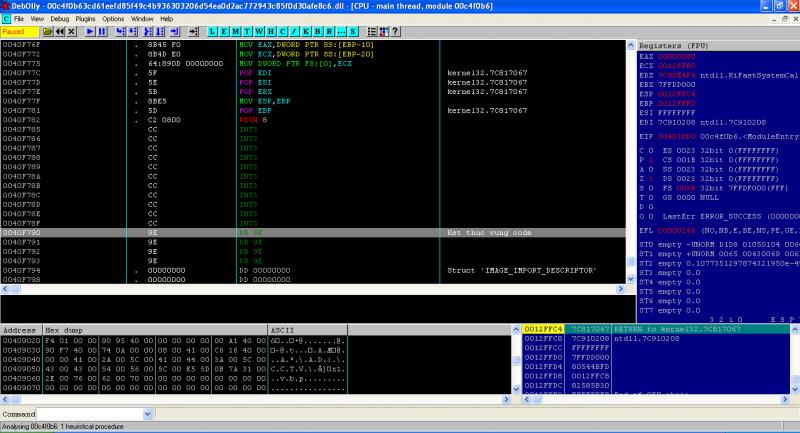This screenshot has height=433, width=800.
Task: Expand the Command history dropdown arrow
Action: click(x=147, y=414)
